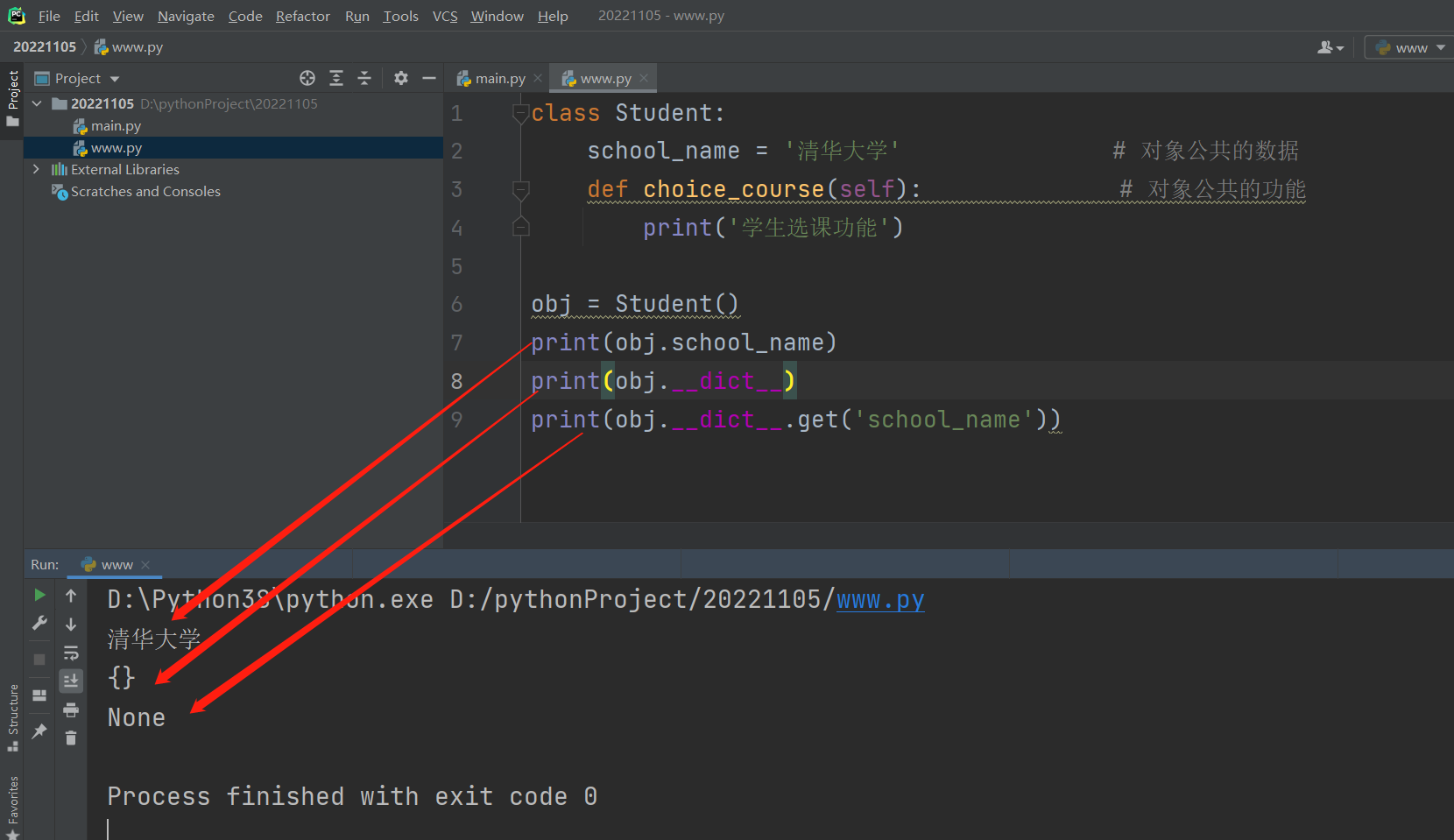The image size is (1454, 840).
Task: Click the print console output icon
Action: [x=71, y=709]
